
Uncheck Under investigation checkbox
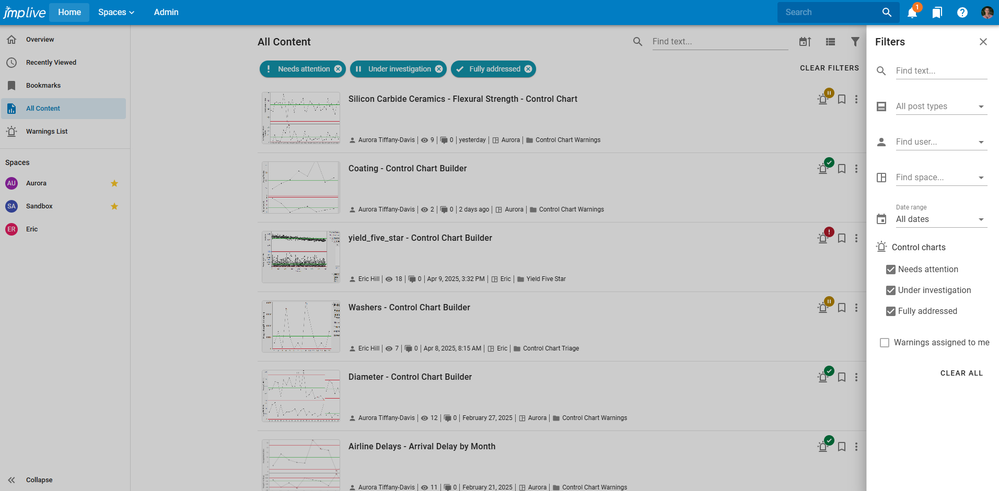(x=891, y=290)
